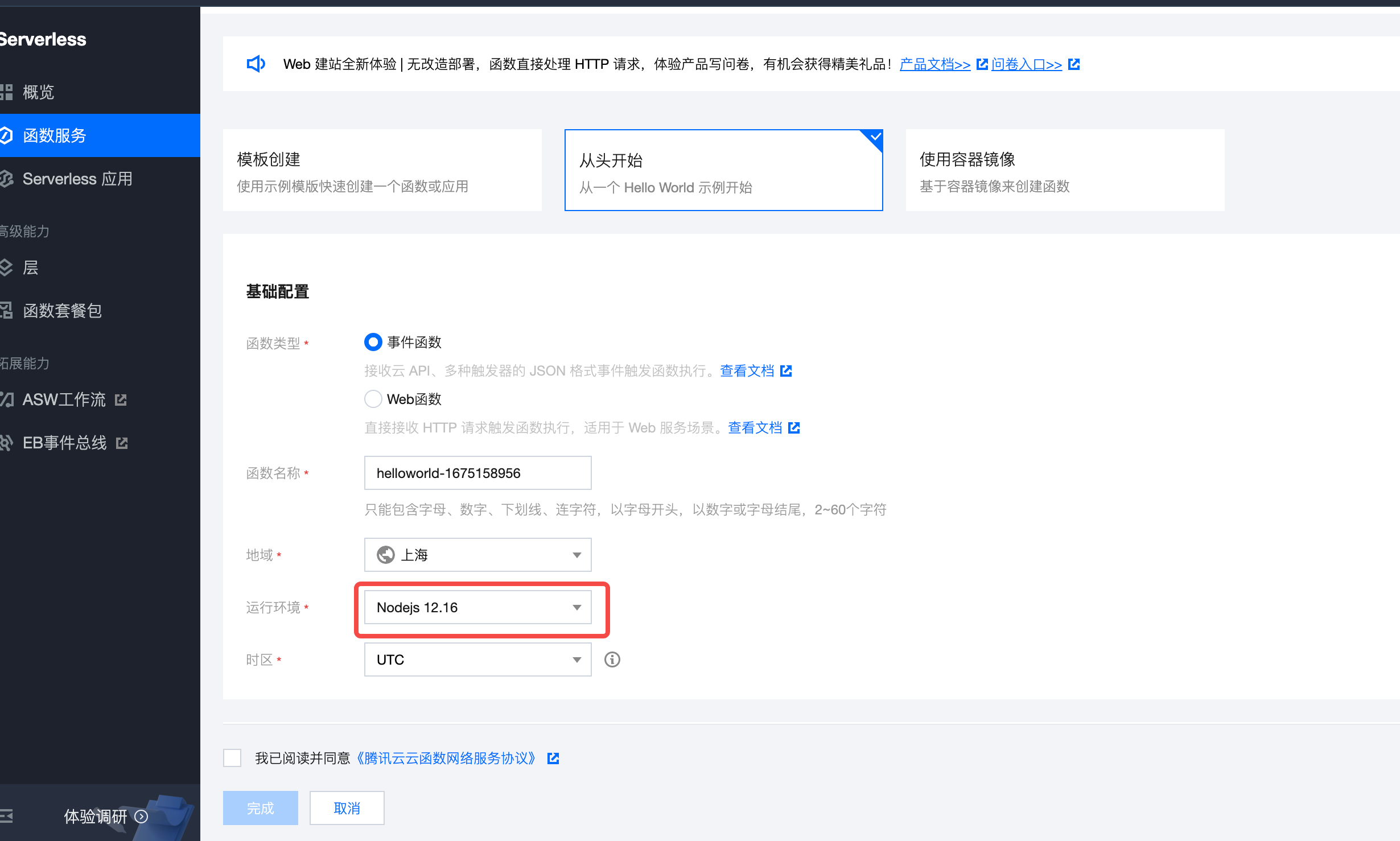Click the timezone info icon
The height and width of the screenshot is (841, 1400).
pos(612,659)
